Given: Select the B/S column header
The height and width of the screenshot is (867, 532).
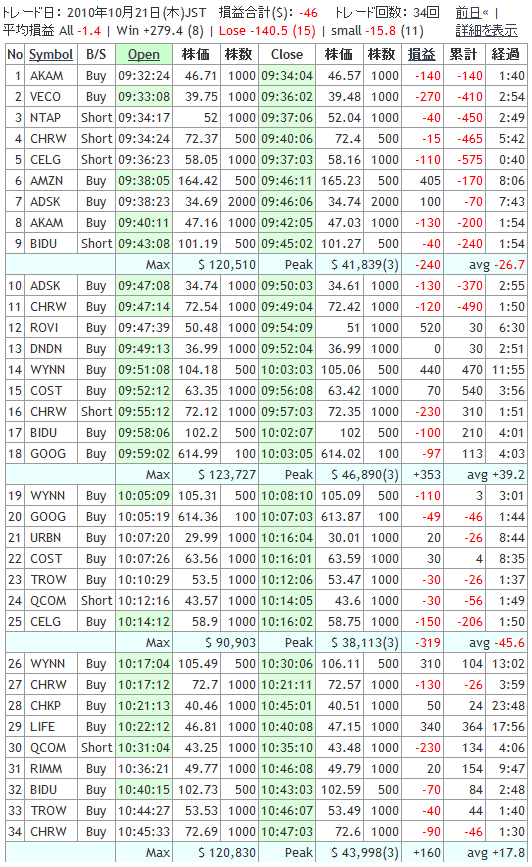Looking at the screenshot, I should [96, 54].
